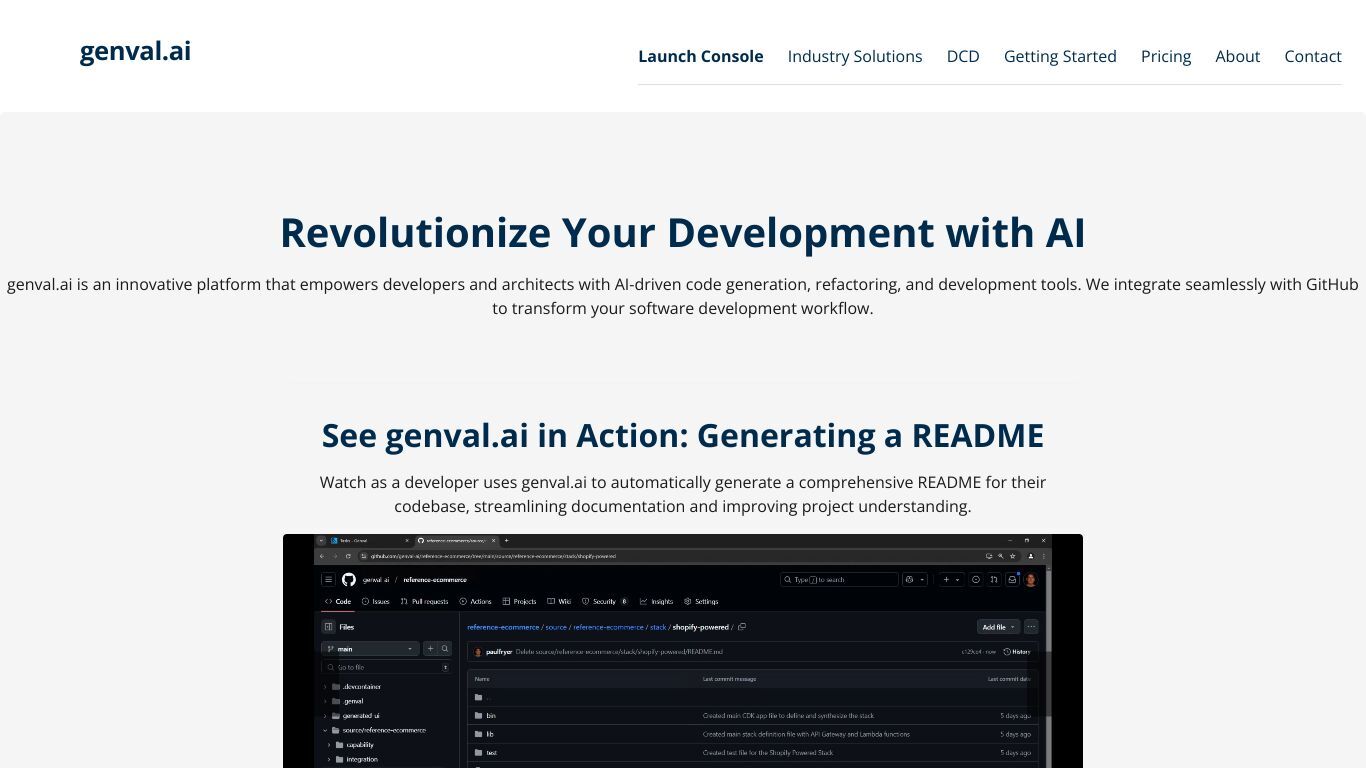The image size is (1366, 768).
Task: Open commit History in demo video
Action: pyautogui.click(x=1016, y=652)
